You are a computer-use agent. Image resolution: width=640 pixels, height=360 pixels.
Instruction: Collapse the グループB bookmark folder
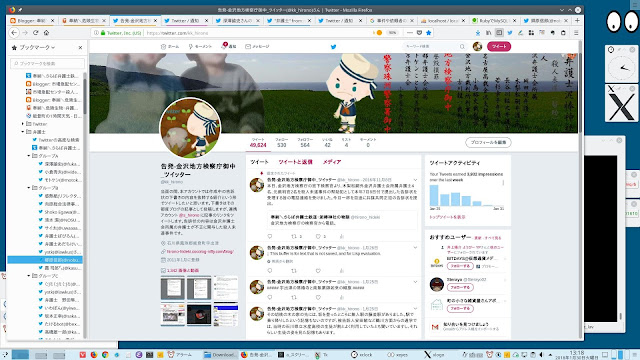29,188
